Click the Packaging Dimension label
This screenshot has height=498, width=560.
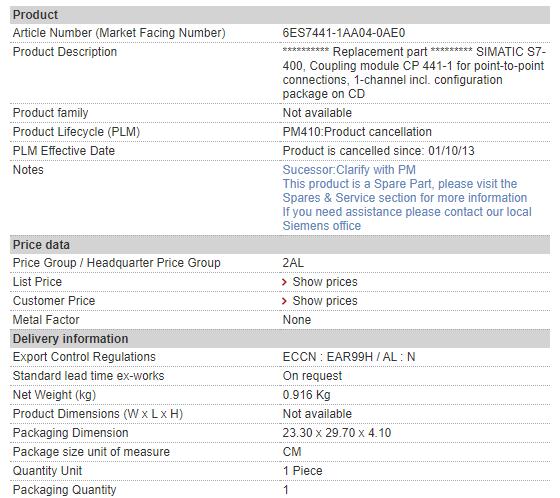click(x=70, y=433)
